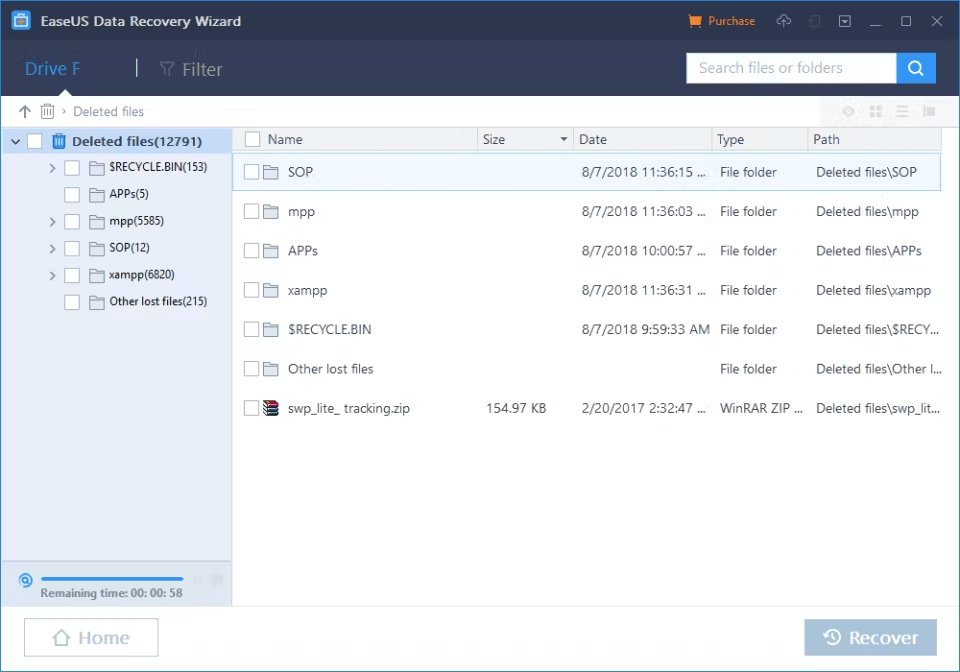Click the up navigation arrow above the folder tree

[24, 111]
